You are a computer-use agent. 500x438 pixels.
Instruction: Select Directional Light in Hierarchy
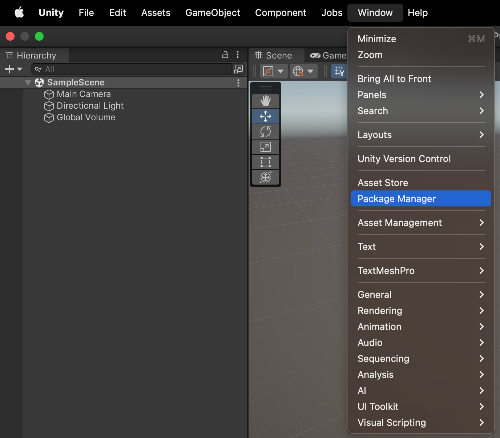(90, 106)
